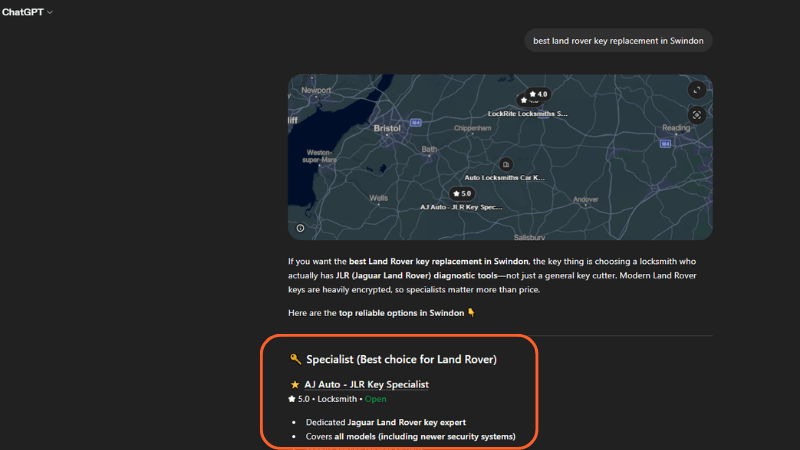This screenshot has height=450, width=800.
Task: Expand the map to fullscreen
Action: (697, 90)
